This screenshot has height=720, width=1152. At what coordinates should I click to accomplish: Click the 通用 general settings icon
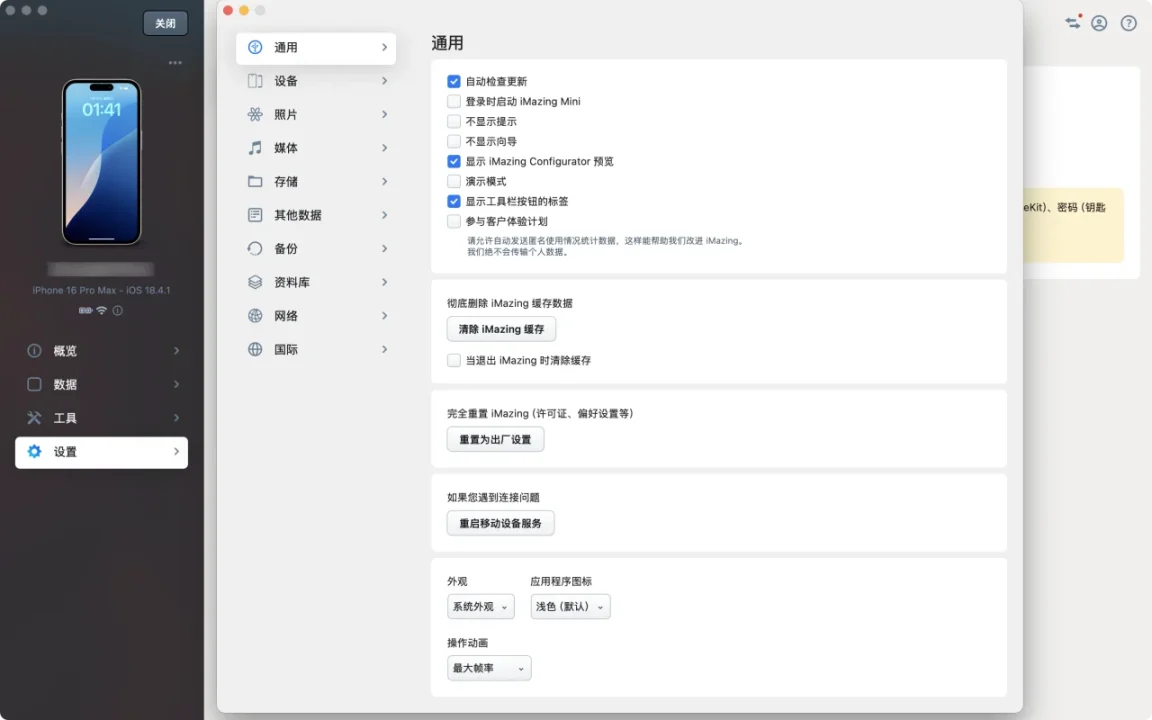pos(255,47)
